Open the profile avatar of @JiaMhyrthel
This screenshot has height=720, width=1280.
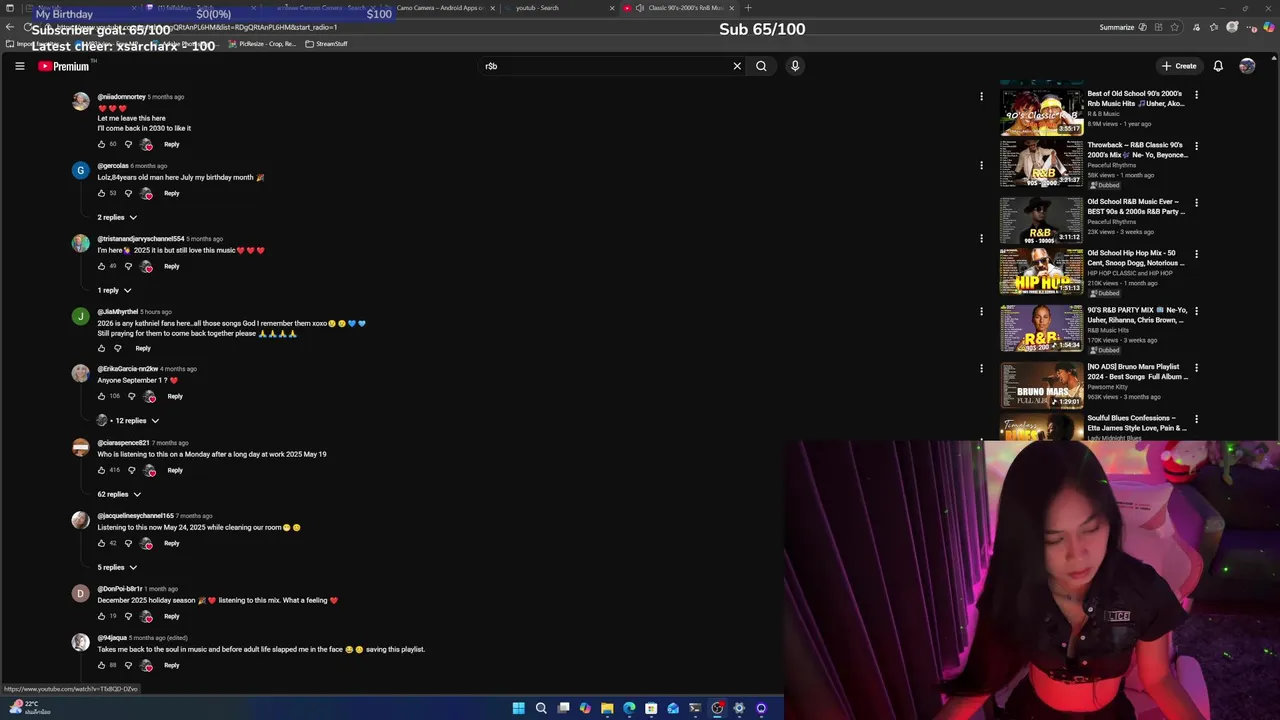(x=80, y=316)
